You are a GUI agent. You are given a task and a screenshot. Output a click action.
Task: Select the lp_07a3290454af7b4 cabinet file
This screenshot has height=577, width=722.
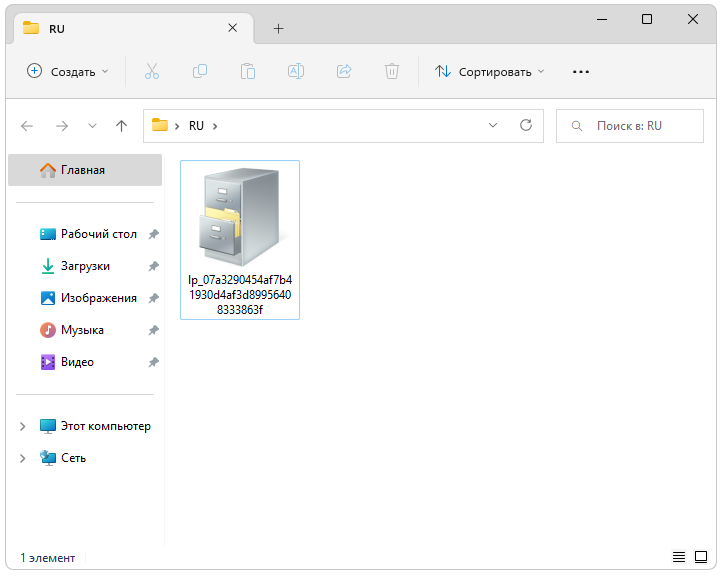pos(240,239)
